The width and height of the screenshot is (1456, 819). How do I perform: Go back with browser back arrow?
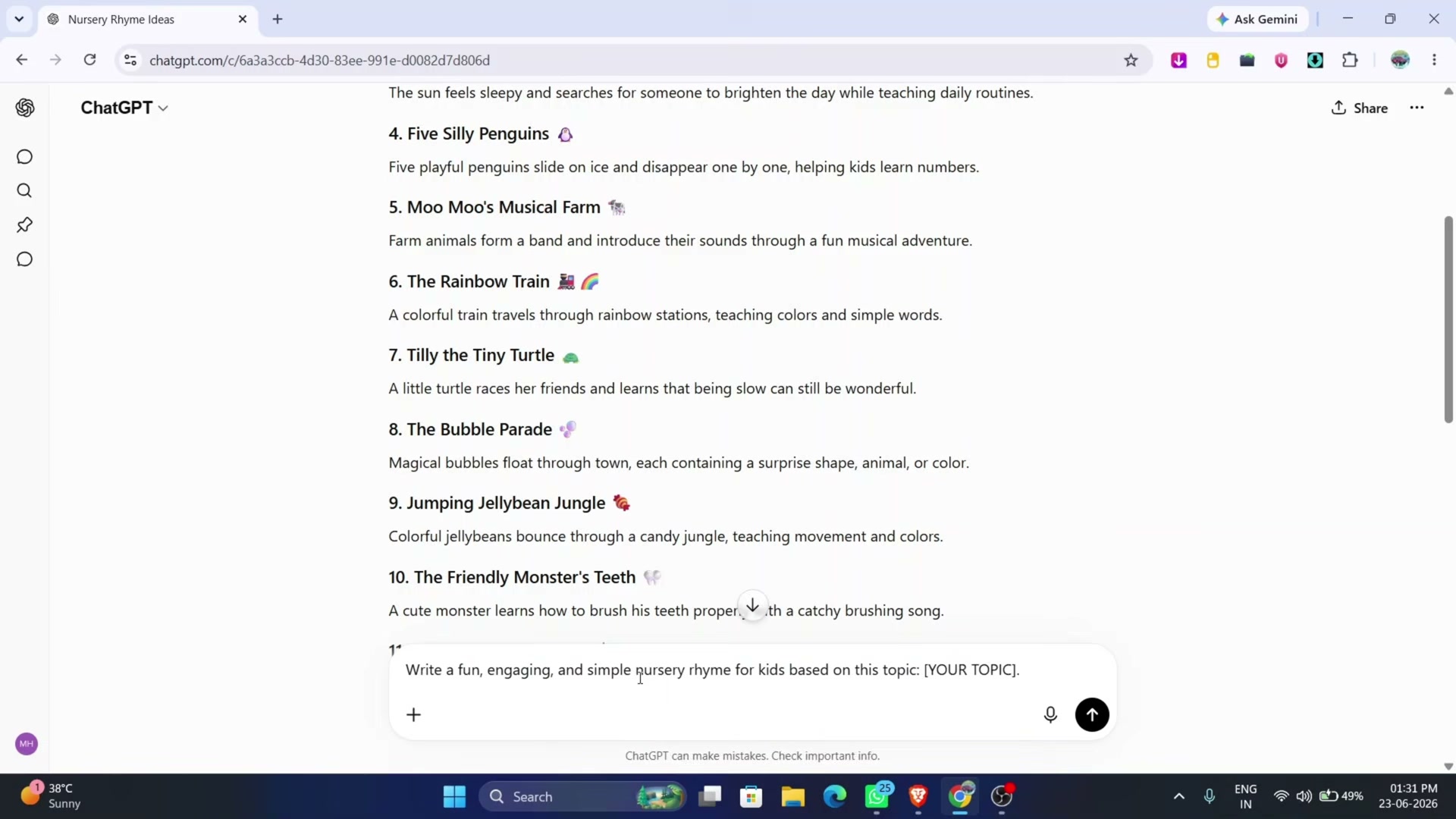[21, 60]
